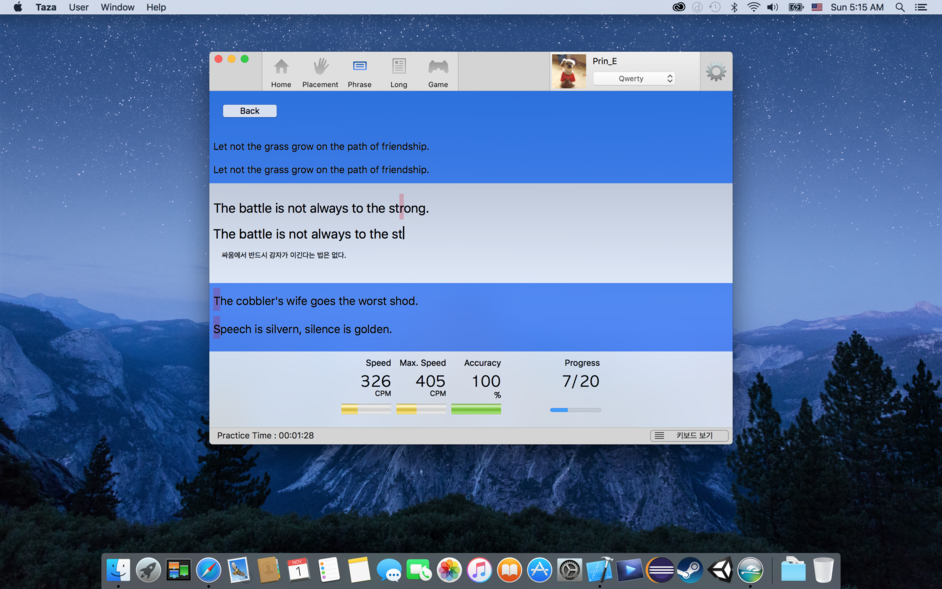Go to the Home section
Image resolution: width=942 pixels, height=589 pixels.
281,72
